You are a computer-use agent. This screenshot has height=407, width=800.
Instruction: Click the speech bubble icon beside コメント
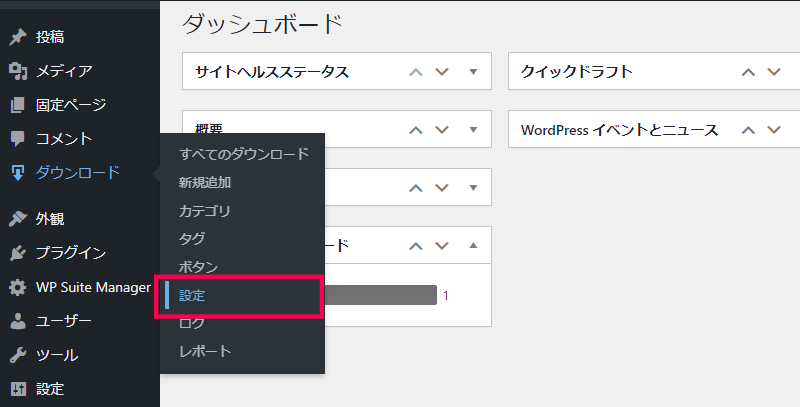click(x=17, y=139)
